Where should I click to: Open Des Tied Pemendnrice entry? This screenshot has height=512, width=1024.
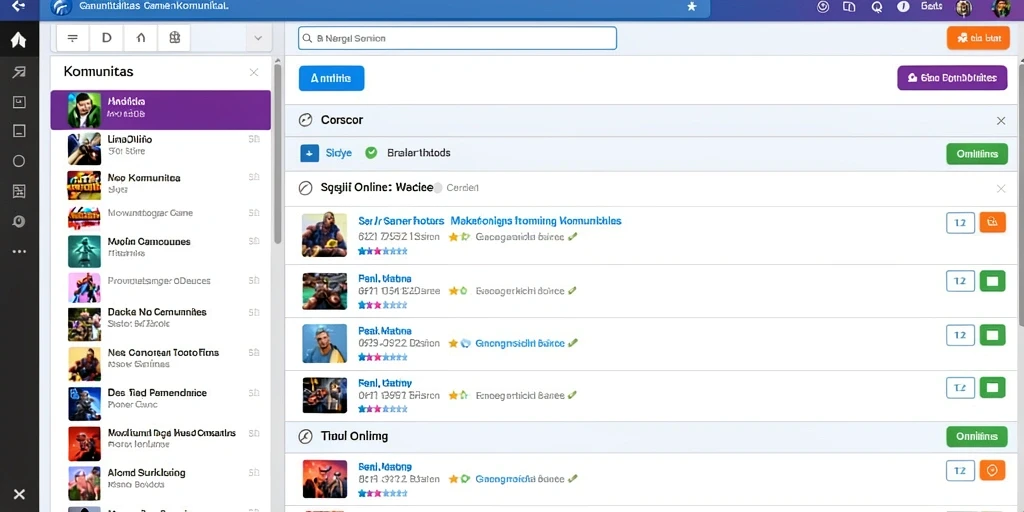click(161, 402)
